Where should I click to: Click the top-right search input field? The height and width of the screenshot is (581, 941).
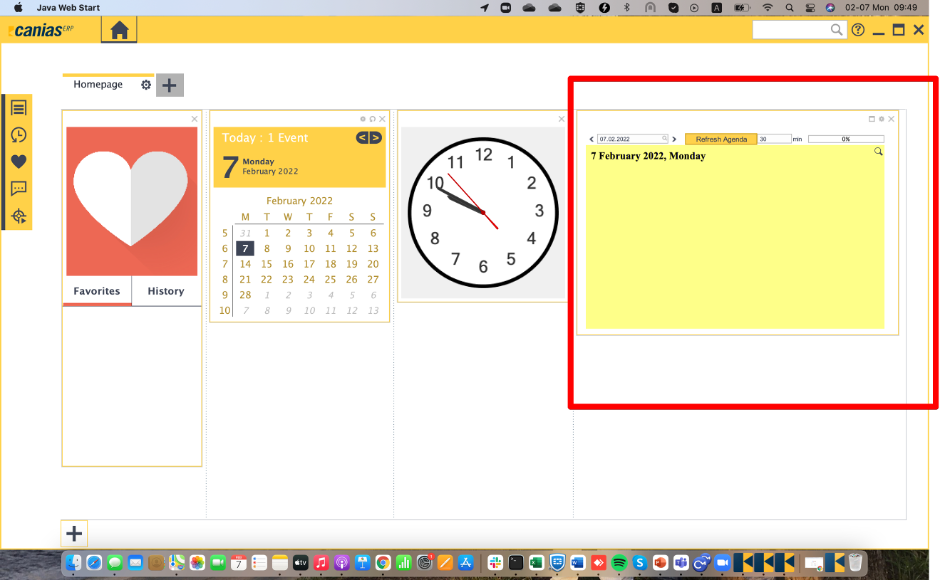(791, 30)
